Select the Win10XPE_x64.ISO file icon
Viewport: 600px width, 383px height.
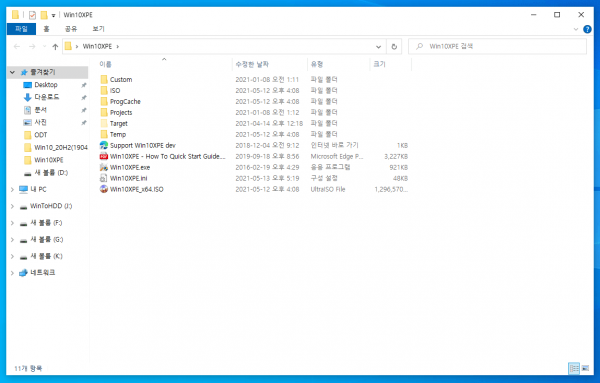104,189
